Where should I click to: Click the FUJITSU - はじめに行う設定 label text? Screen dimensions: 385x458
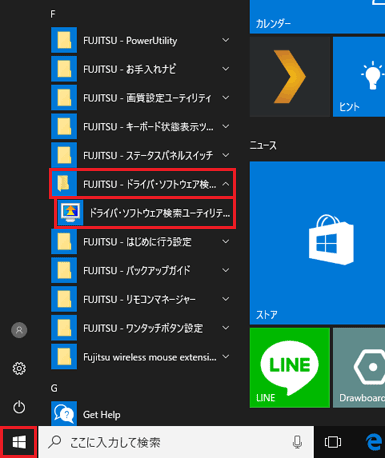(x=137, y=242)
